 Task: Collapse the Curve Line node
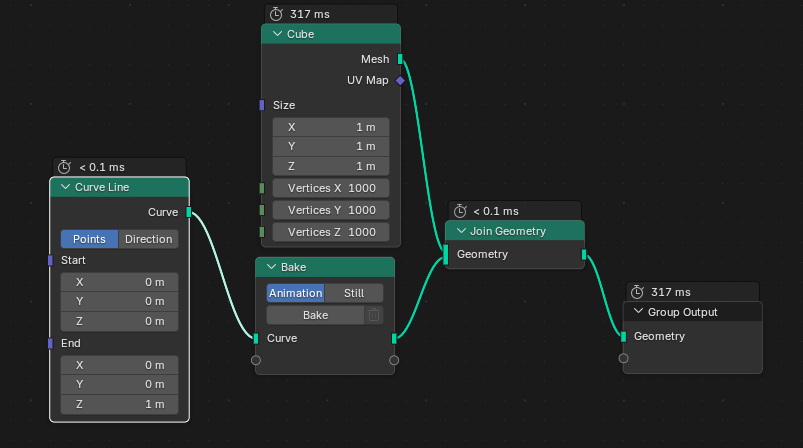pyautogui.click(x=66, y=187)
